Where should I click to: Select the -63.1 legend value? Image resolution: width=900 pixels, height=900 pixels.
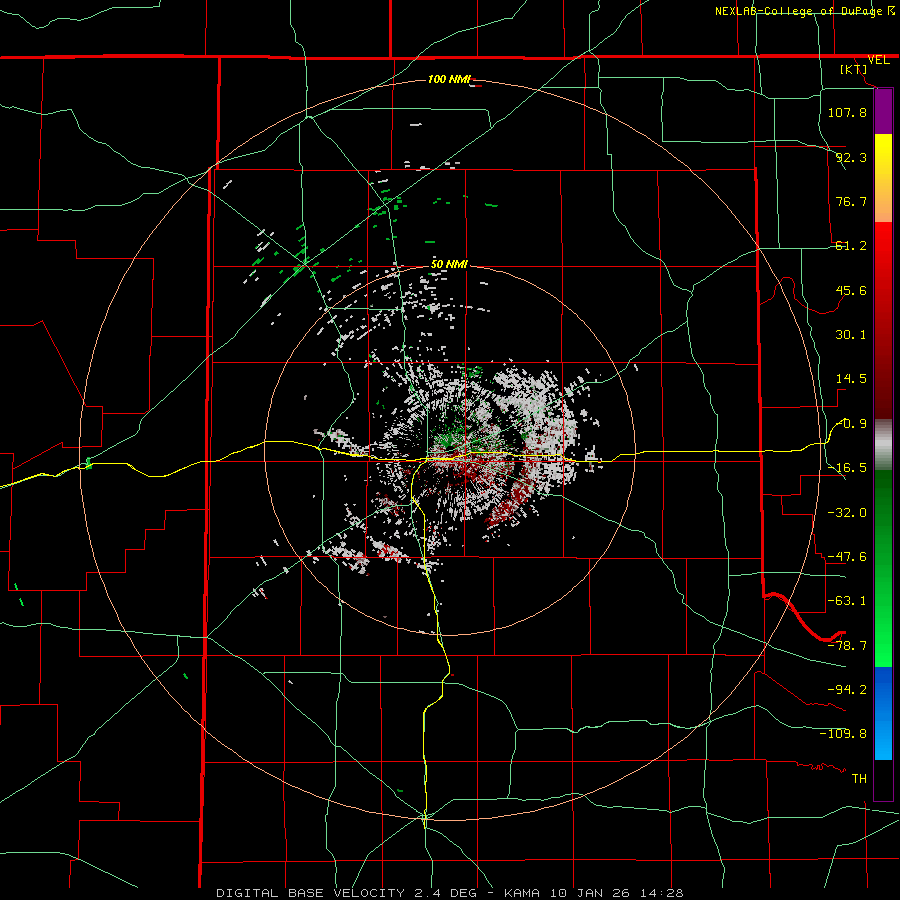(847, 601)
